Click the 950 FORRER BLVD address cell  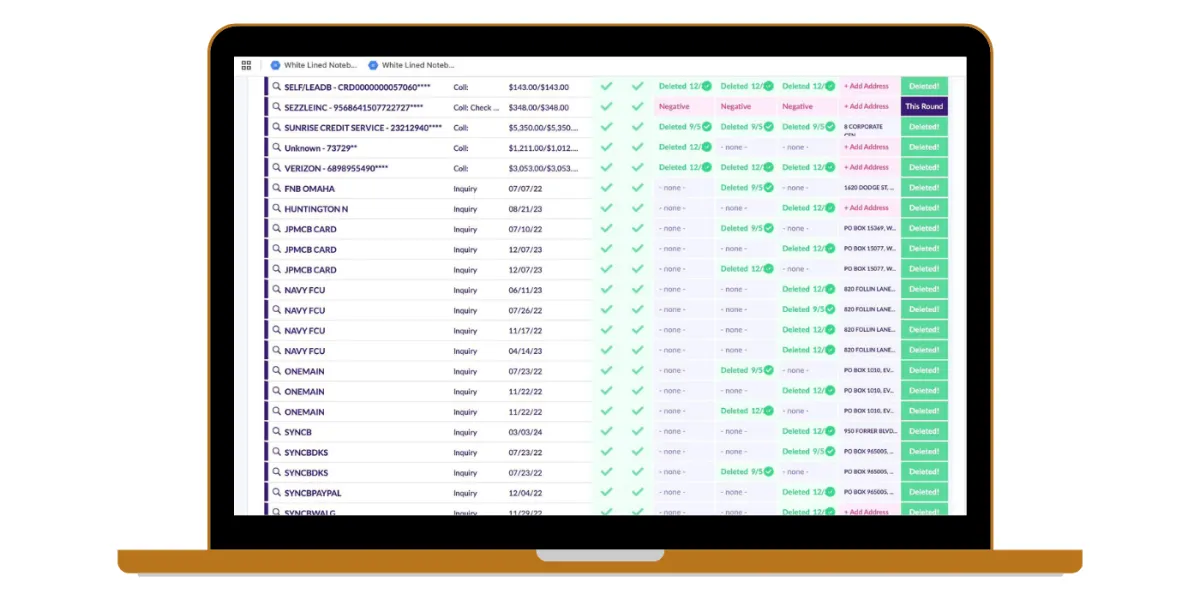point(868,432)
